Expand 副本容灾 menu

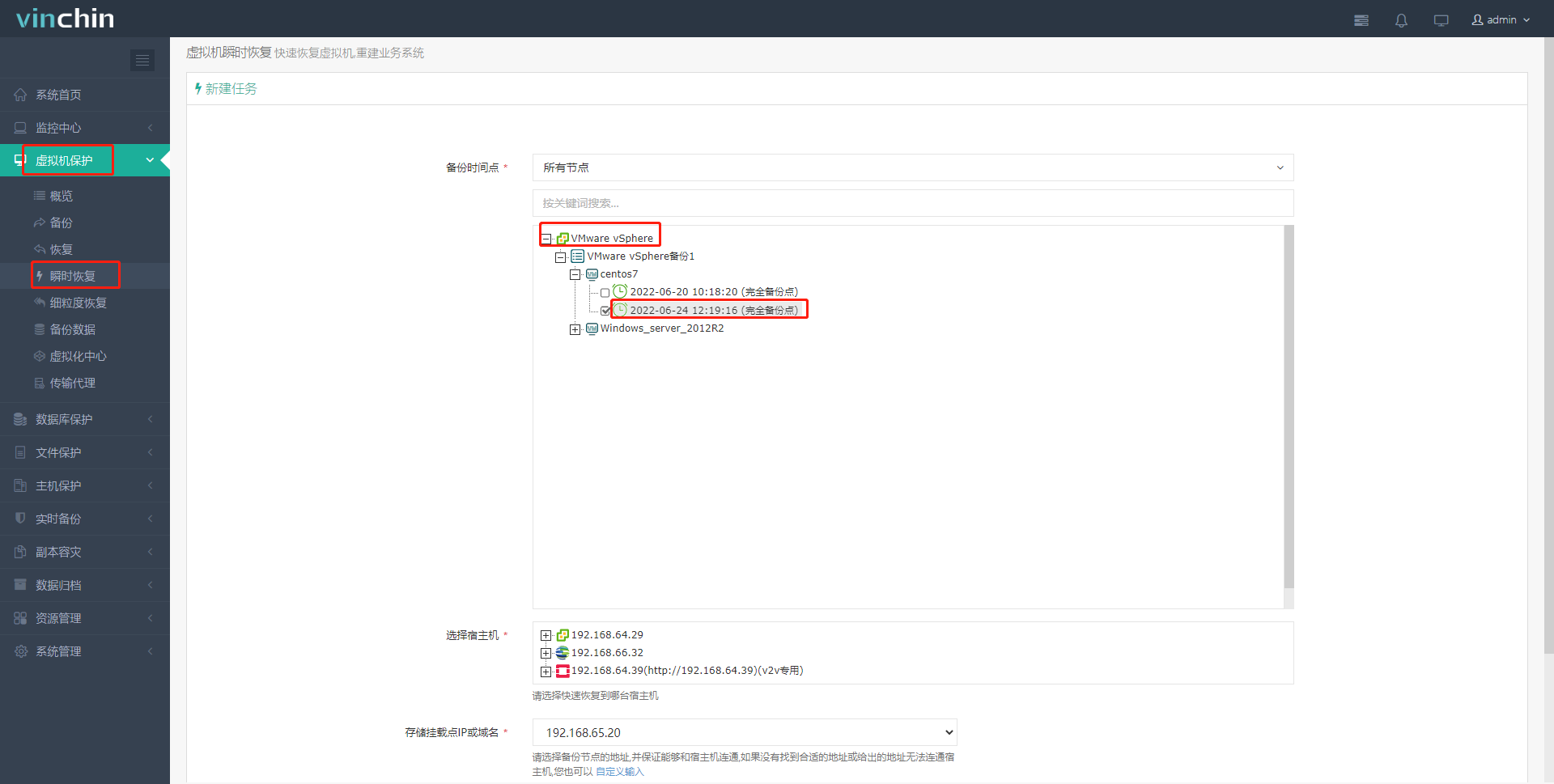pos(85,552)
